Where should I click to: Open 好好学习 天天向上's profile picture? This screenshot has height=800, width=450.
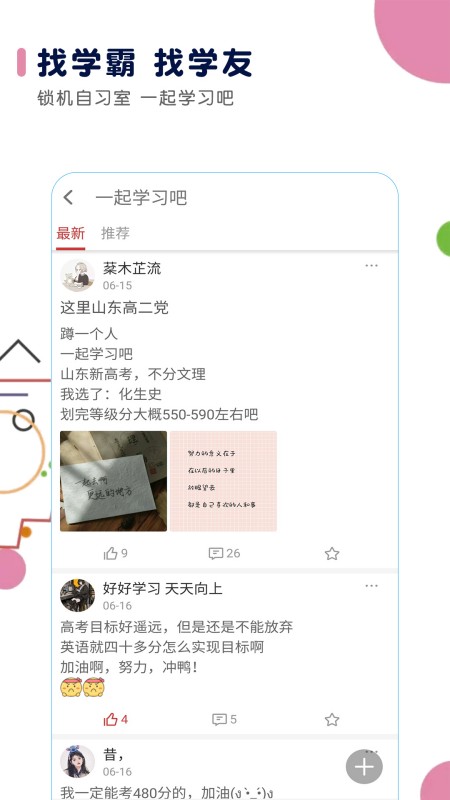(78, 595)
